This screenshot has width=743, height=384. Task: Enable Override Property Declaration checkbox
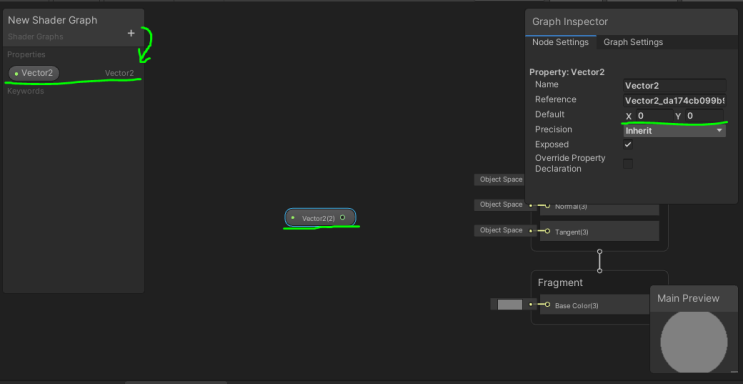click(628, 164)
